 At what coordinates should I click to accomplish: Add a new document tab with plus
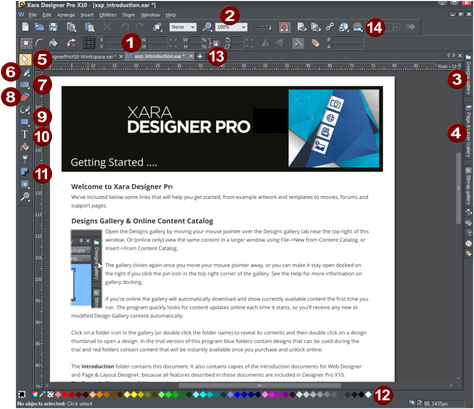[200, 57]
